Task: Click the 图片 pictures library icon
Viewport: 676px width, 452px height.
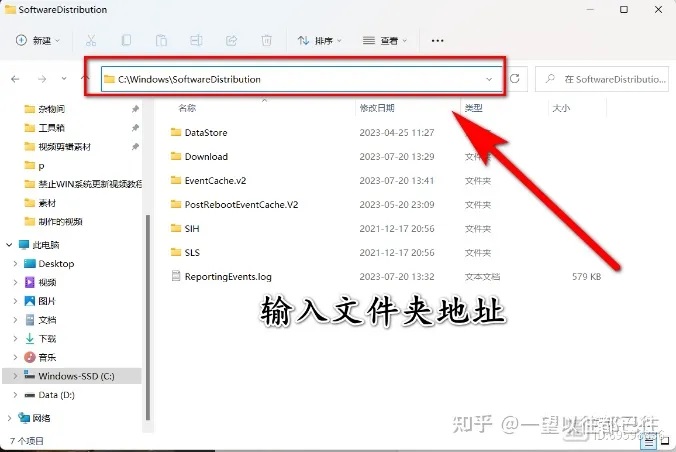Action: click(29, 301)
